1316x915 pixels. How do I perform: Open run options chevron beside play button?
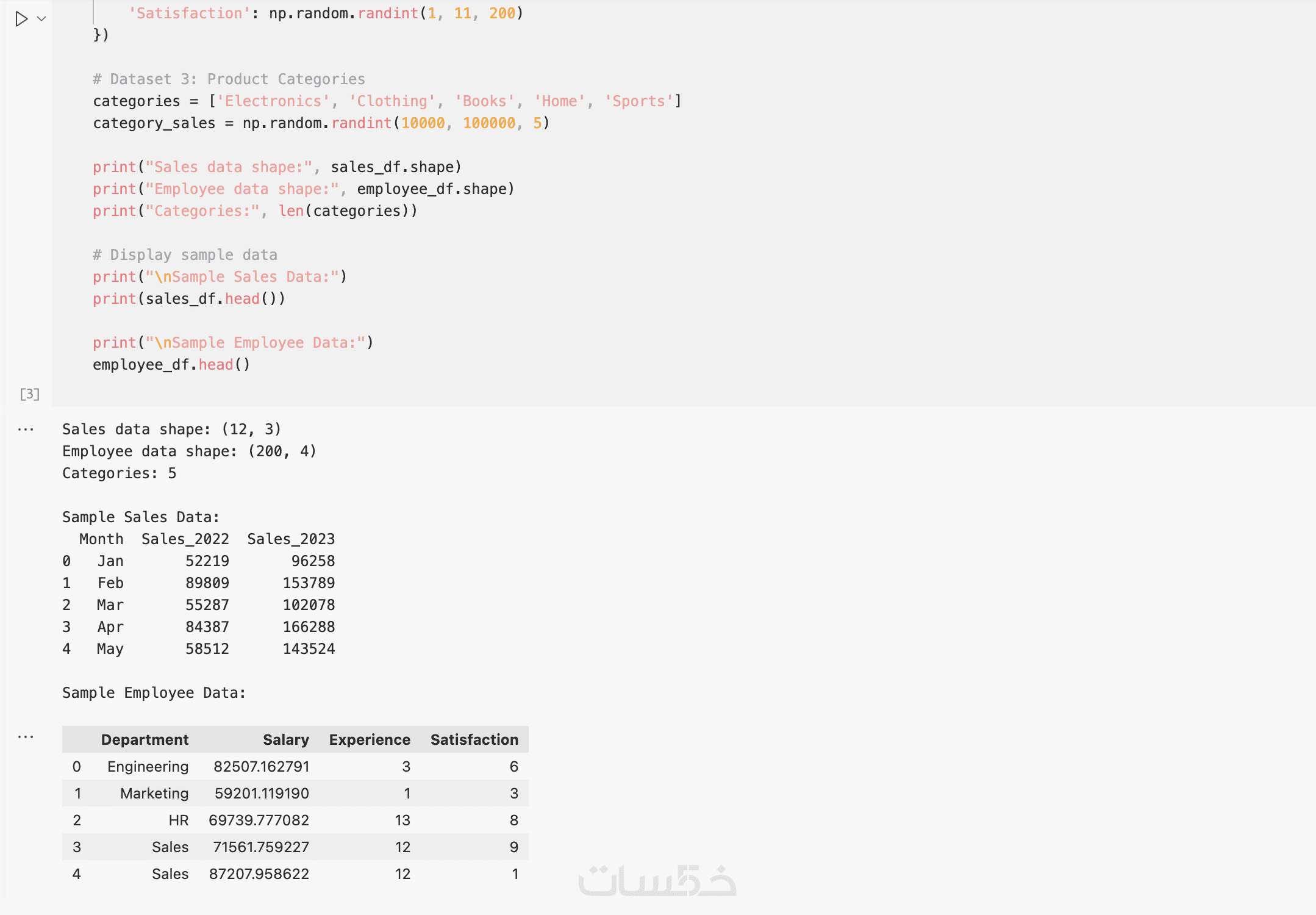point(41,19)
